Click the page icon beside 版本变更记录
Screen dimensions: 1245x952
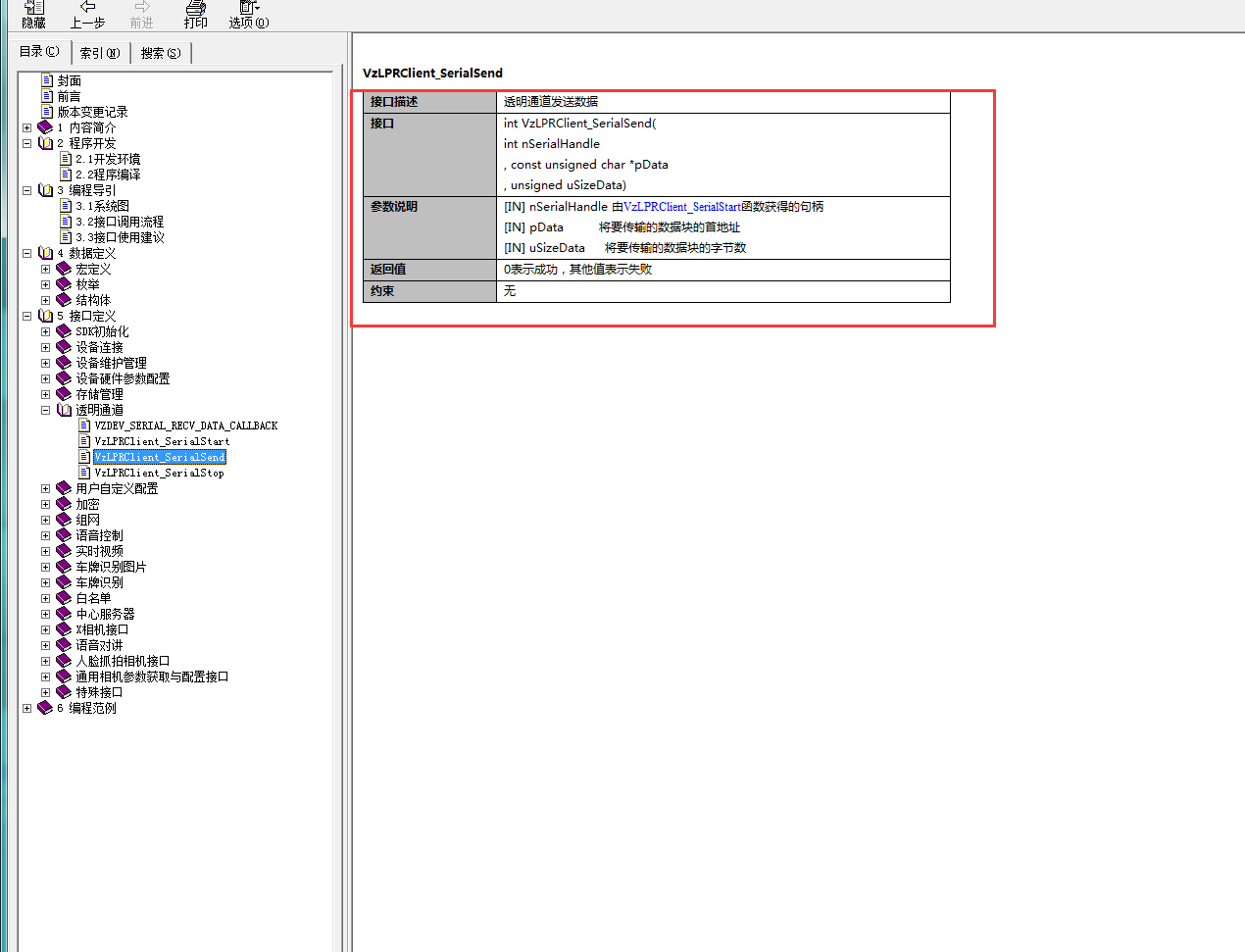47,112
